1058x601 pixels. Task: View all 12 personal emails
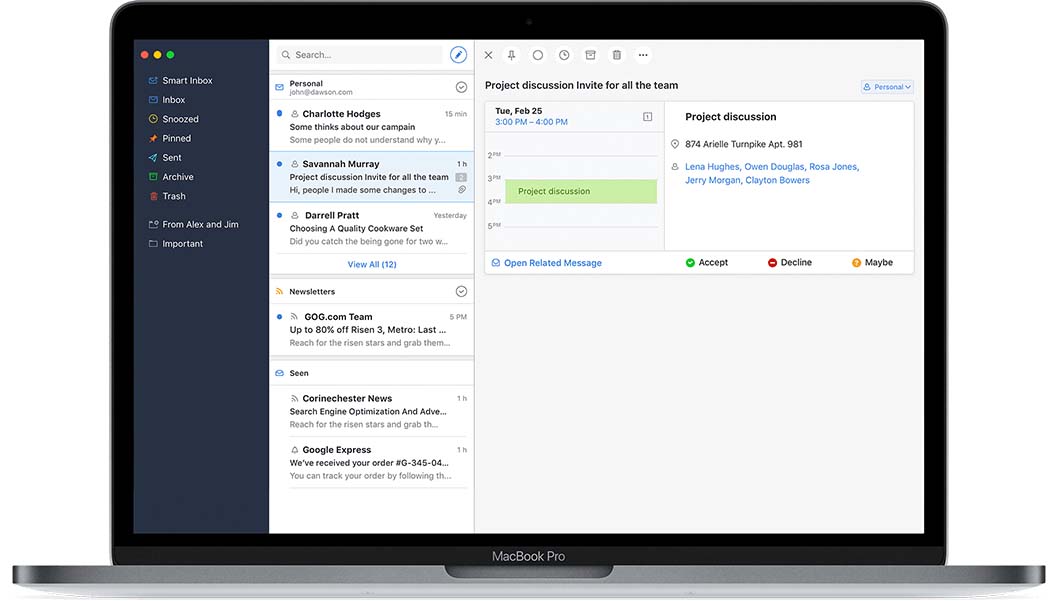coord(371,264)
